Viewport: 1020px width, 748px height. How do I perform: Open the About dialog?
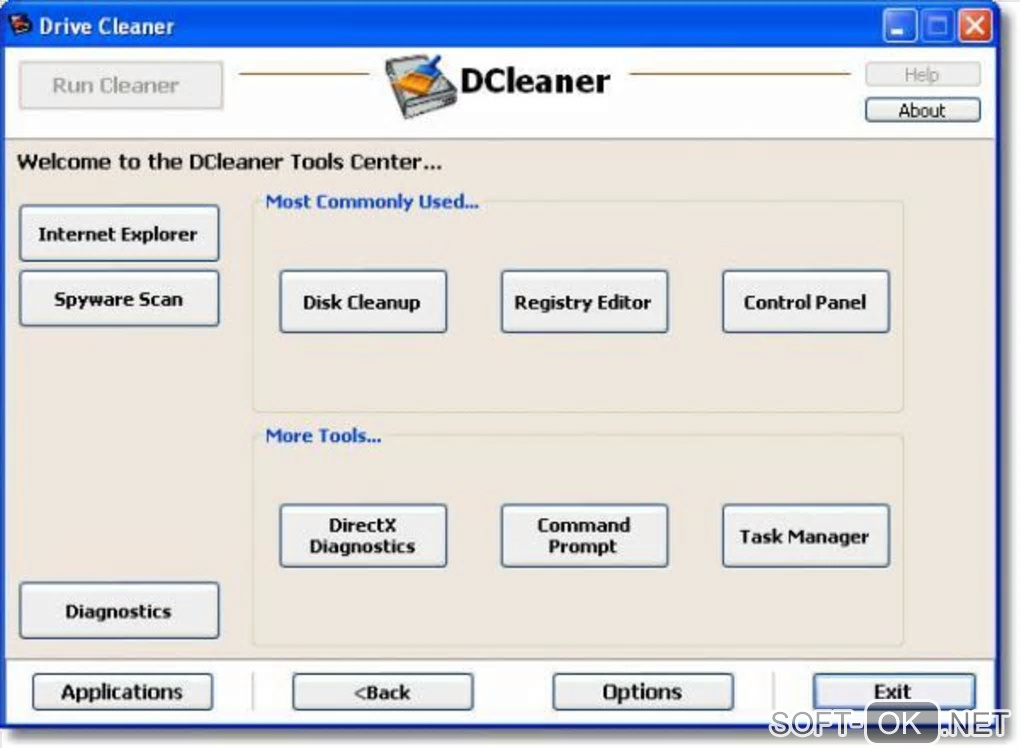click(x=922, y=110)
